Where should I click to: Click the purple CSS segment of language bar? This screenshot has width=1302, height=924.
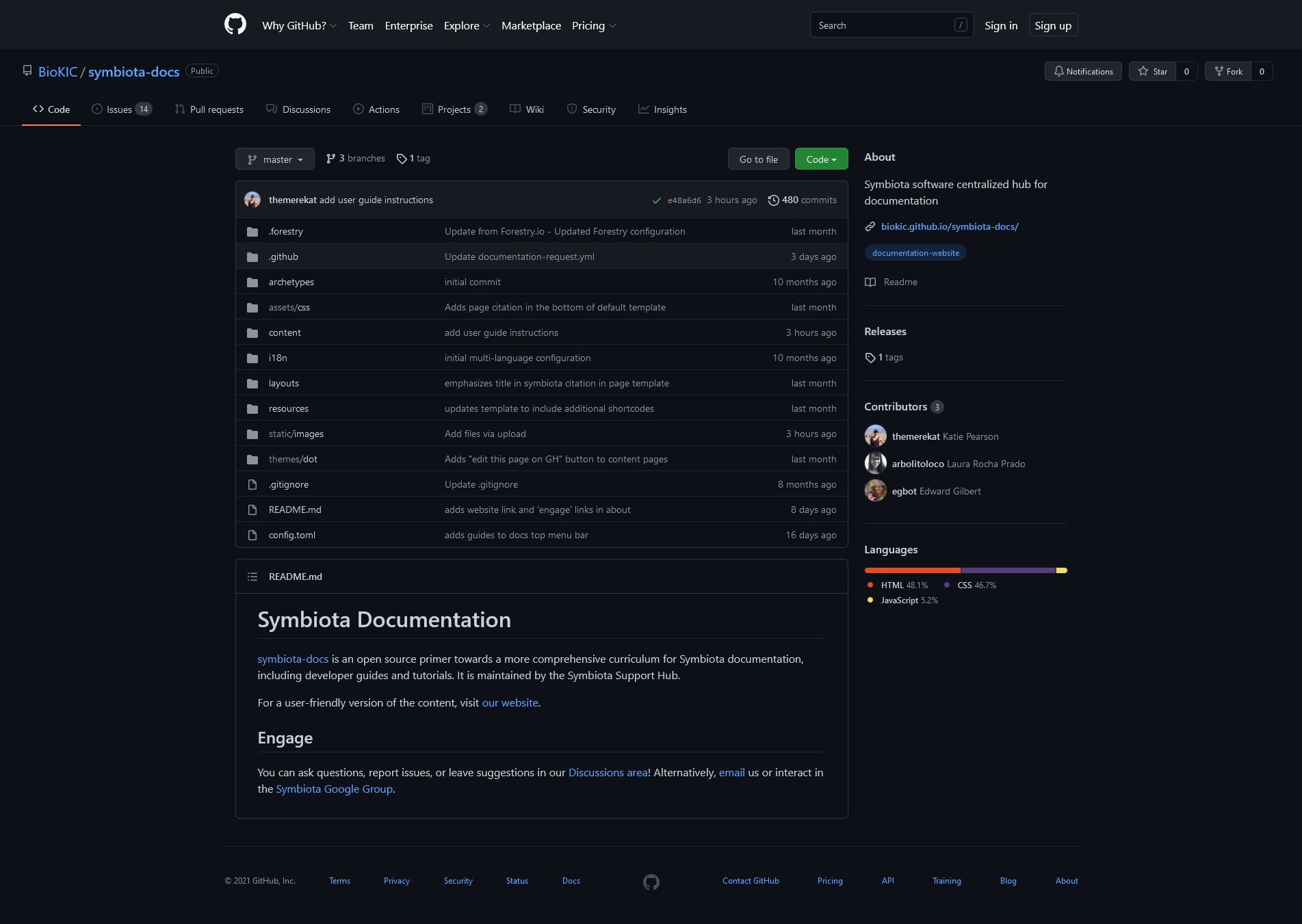[x=1008, y=570]
